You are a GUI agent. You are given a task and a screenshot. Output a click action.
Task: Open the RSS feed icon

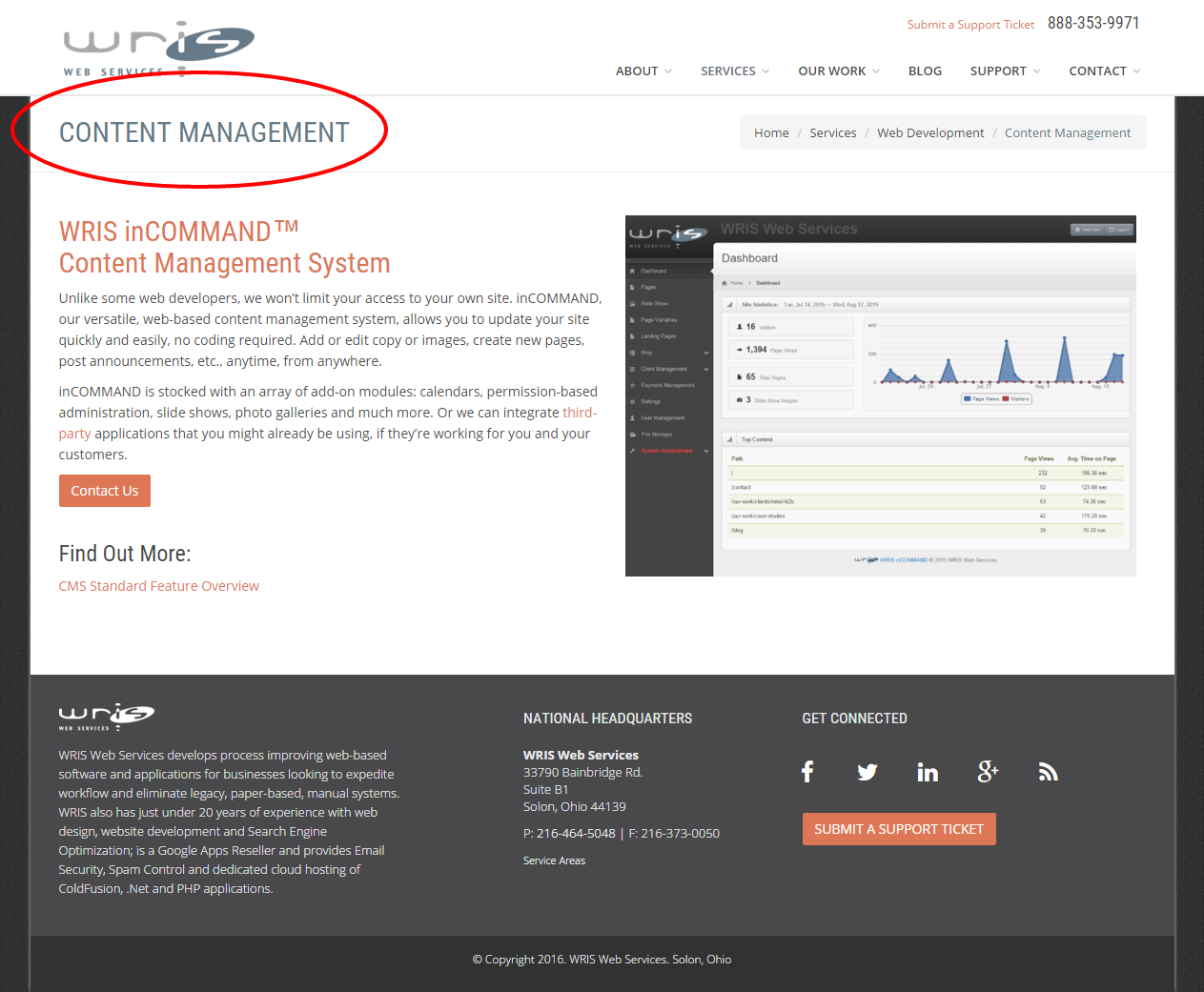(1049, 772)
